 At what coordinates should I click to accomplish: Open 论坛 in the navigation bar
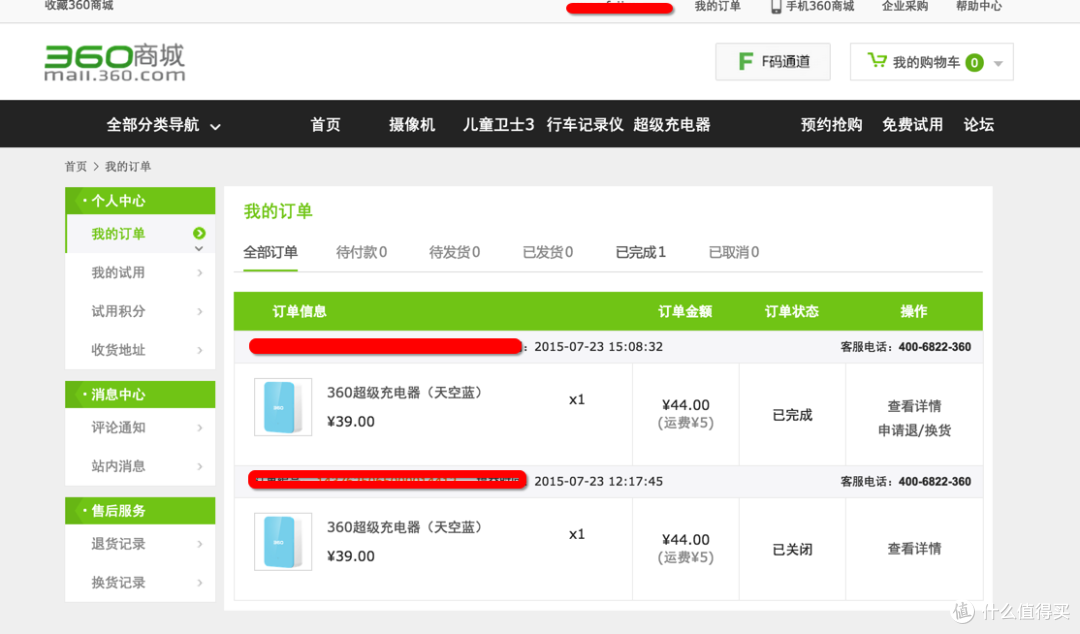click(979, 125)
